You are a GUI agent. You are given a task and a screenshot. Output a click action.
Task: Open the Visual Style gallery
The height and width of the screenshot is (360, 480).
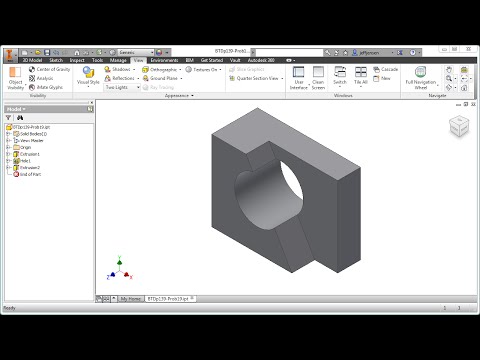(x=88, y=77)
